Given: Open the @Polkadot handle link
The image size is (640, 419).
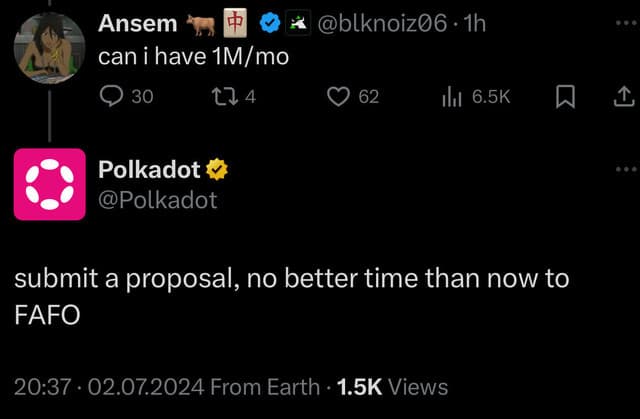Looking at the screenshot, I should [158, 200].
